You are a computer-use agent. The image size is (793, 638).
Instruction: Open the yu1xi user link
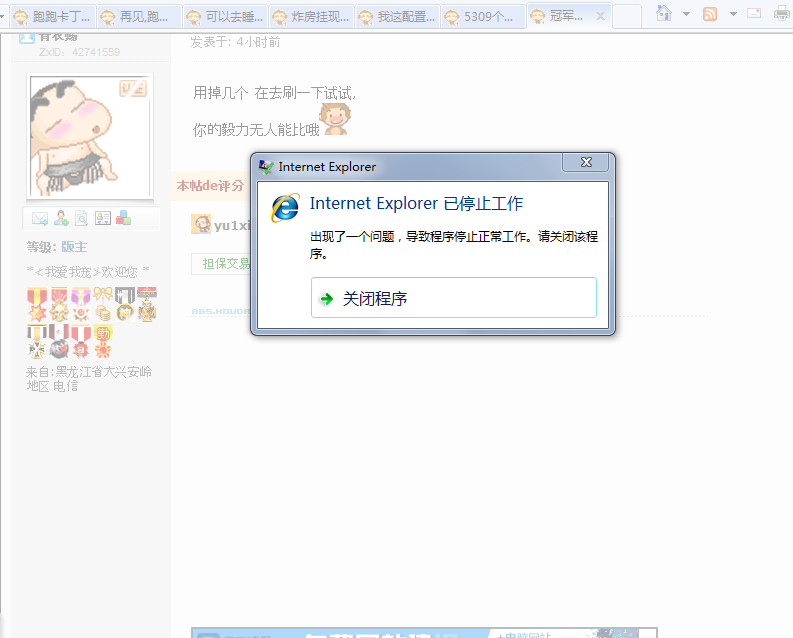[232, 225]
